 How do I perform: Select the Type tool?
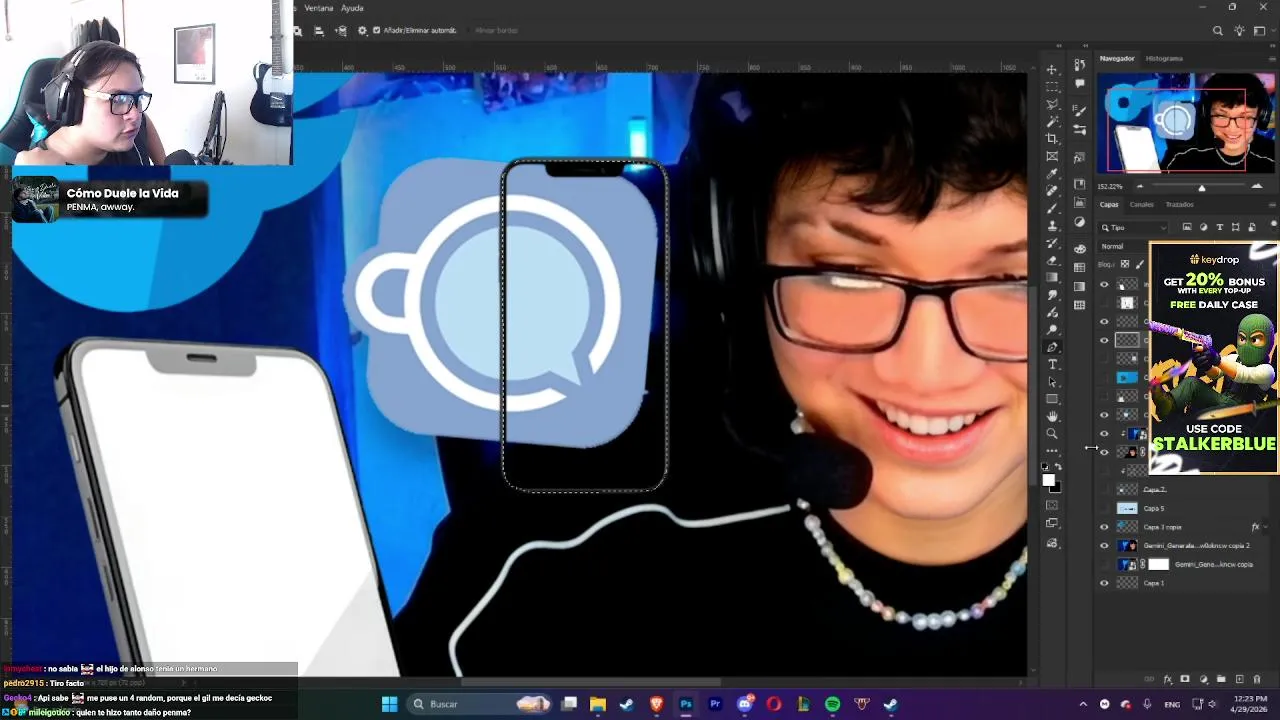tap(1052, 364)
